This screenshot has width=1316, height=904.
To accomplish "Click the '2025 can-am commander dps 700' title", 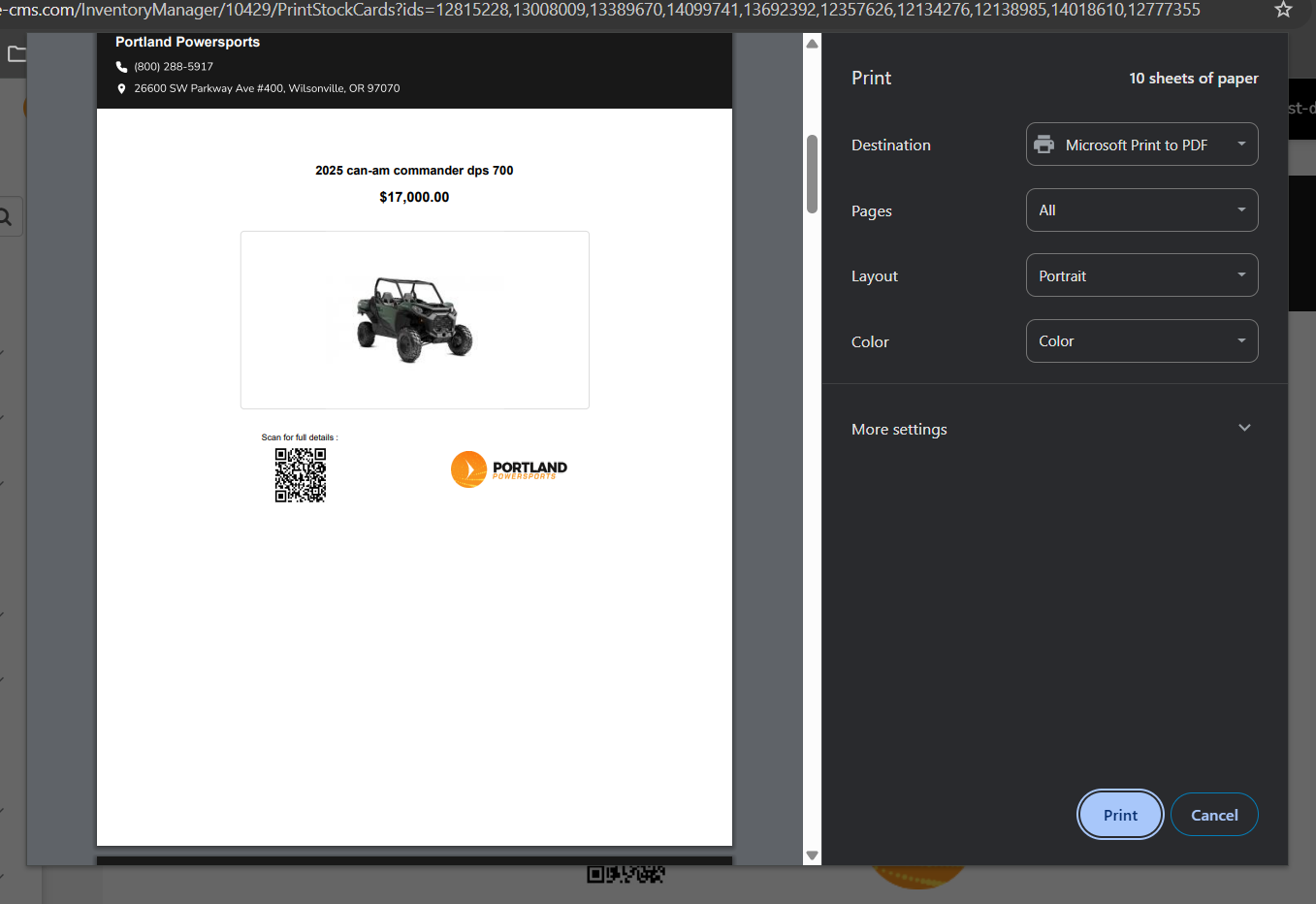I will coord(414,171).
